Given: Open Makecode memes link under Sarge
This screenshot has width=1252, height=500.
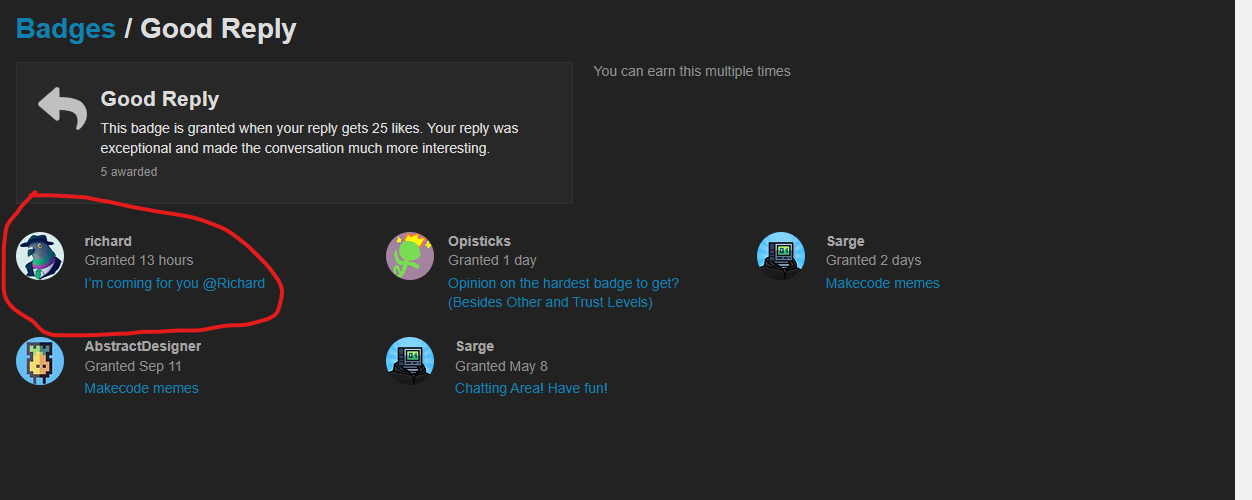Looking at the screenshot, I should 882,283.
